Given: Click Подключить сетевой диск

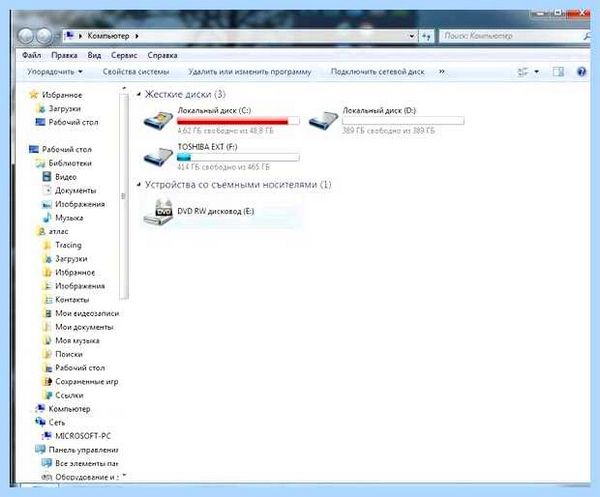Looking at the screenshot, I should coord(378,72).
